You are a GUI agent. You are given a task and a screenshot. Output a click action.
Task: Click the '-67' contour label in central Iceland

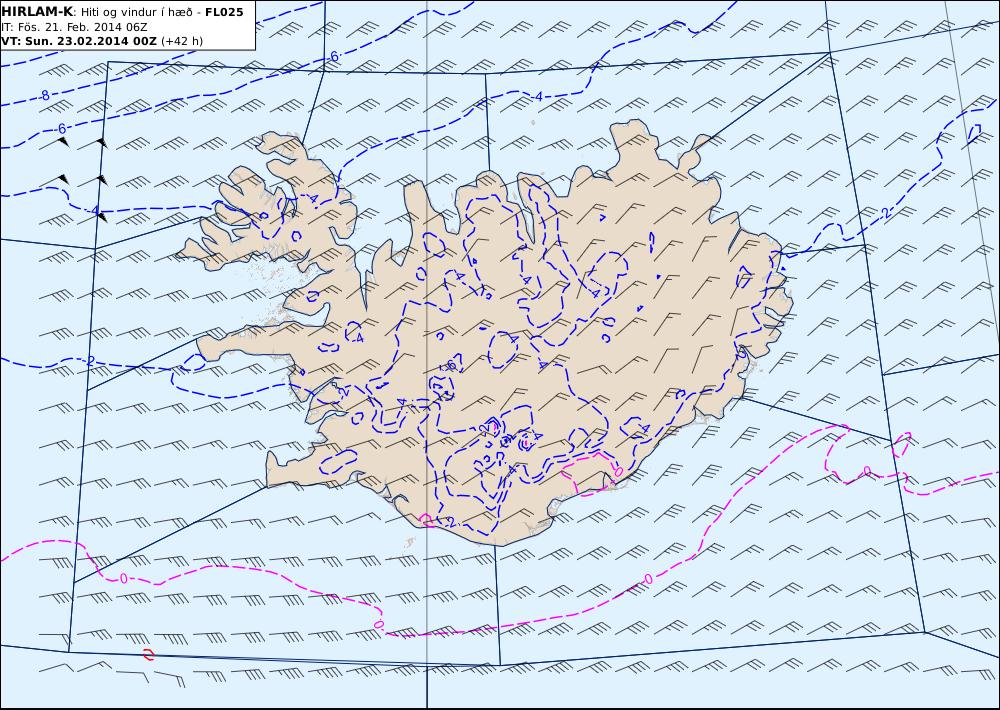point(452,364)
